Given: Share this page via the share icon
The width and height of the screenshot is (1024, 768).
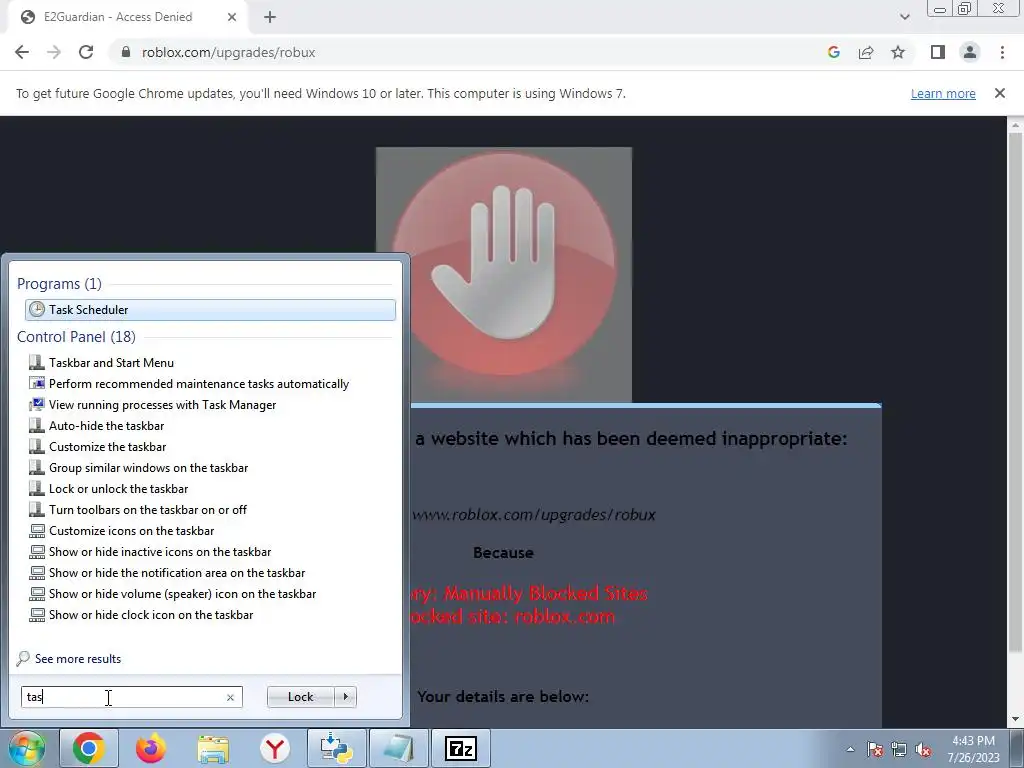Looking at the screenshot, I should click(866, 52).
